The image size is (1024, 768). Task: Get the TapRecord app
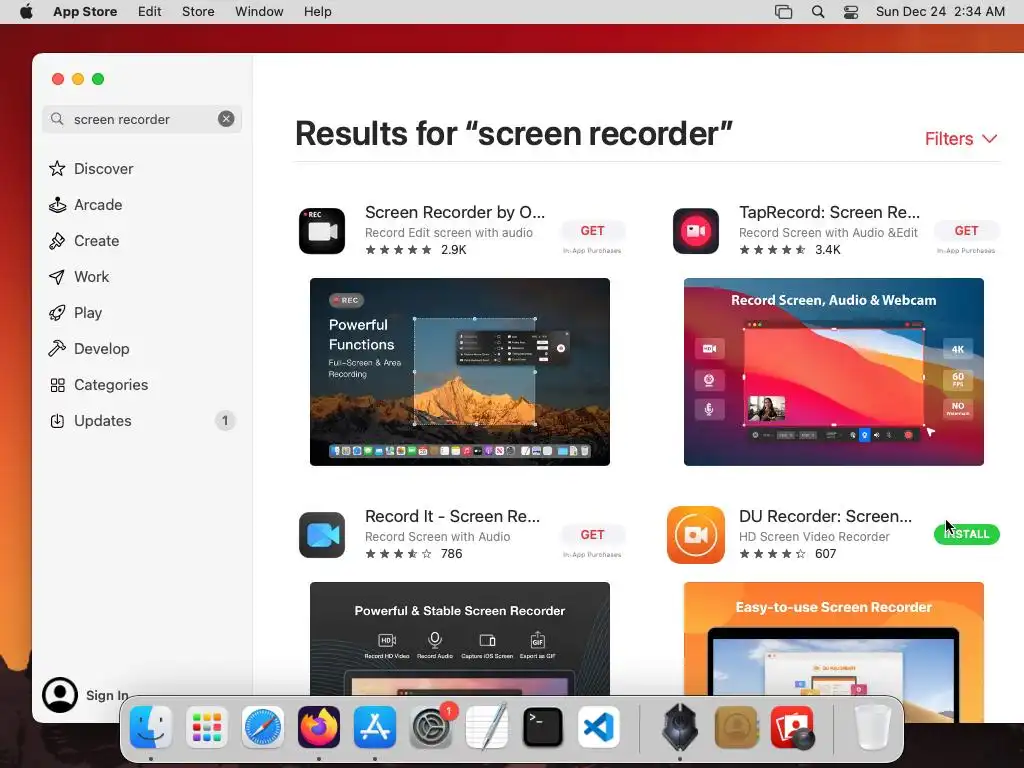(x=966, y=231)
